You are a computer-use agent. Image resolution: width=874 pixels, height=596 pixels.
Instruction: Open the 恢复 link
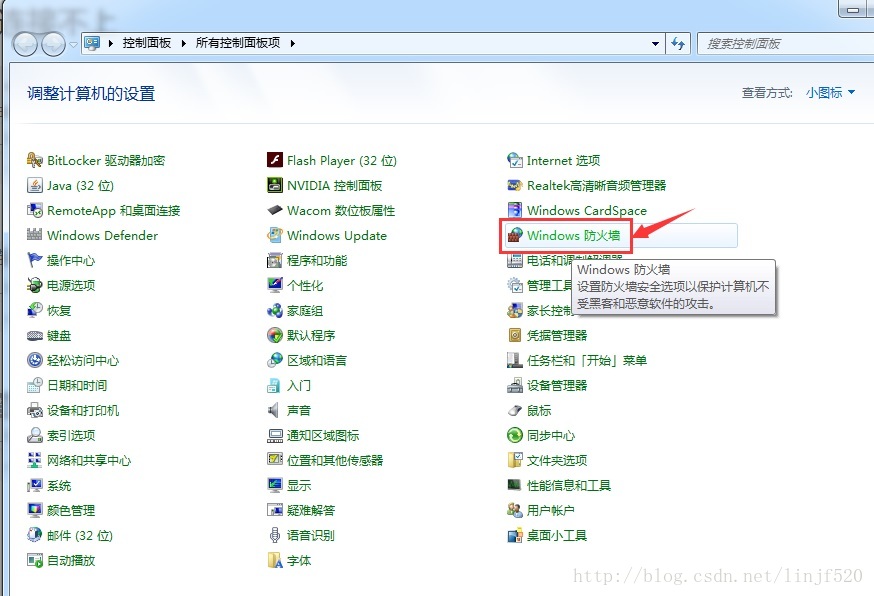point(59,311)
